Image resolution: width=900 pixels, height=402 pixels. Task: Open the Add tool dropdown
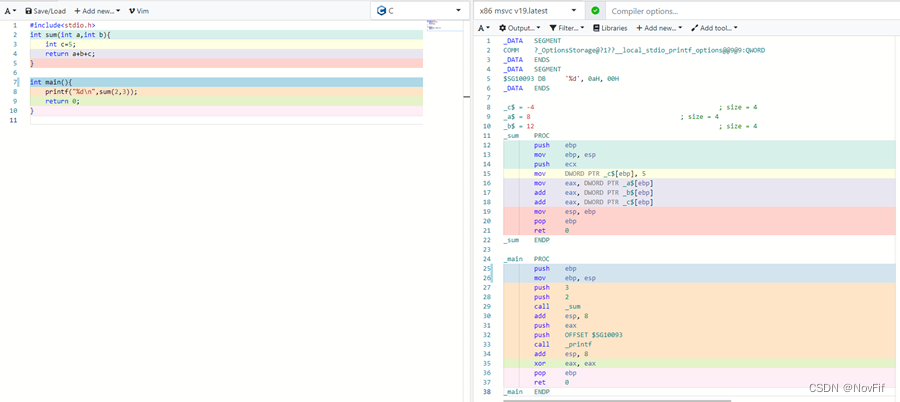(714, 28)
